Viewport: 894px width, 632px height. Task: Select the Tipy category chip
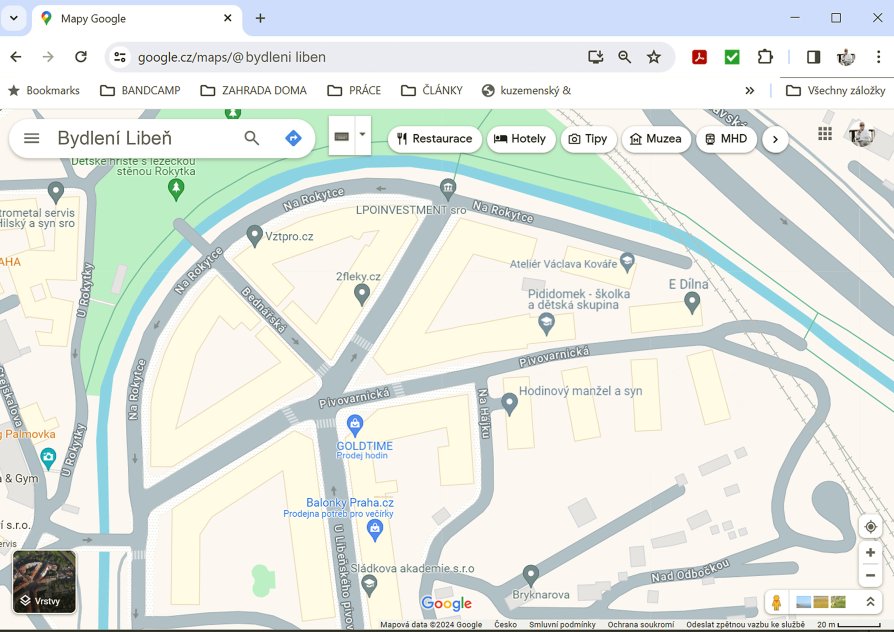point(588,139)
